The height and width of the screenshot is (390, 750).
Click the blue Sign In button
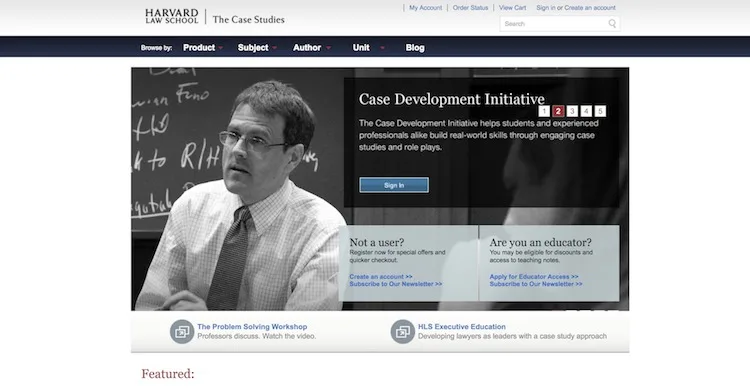(x=394, y=185)
